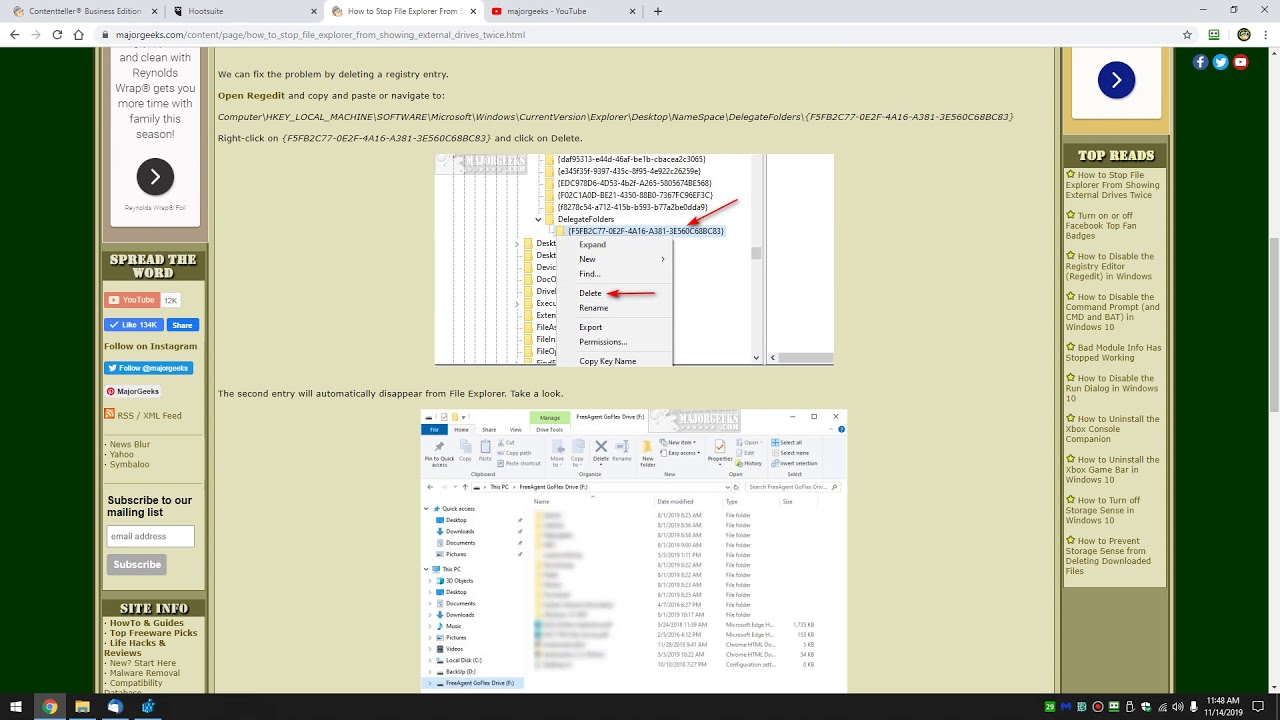Click the address bar URL
The height and width of the screenshot is (720, 1280).
(x=320, y=34)
